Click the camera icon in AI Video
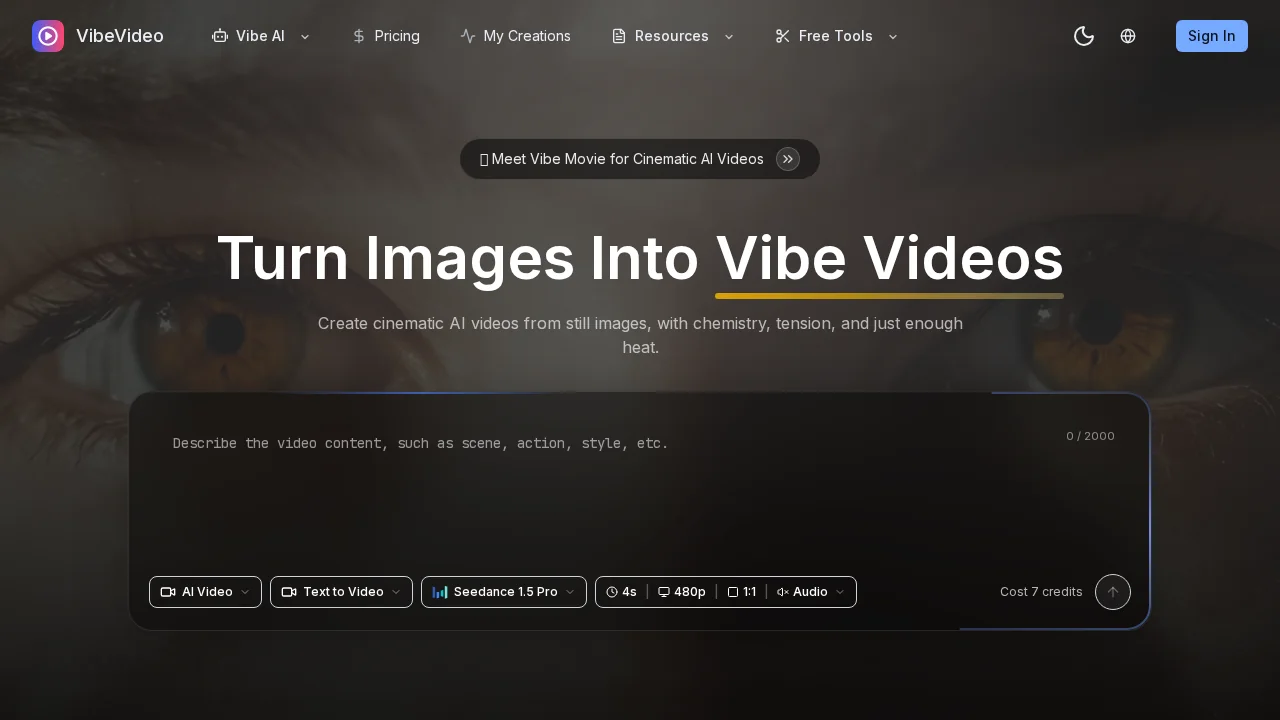 168,592
